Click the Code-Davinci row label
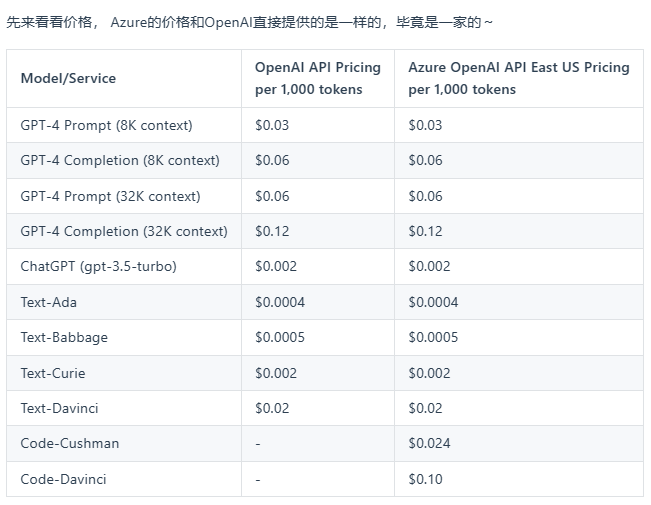Screen dimensions: 651x505 pyautogui.click(x=63, y=479)
